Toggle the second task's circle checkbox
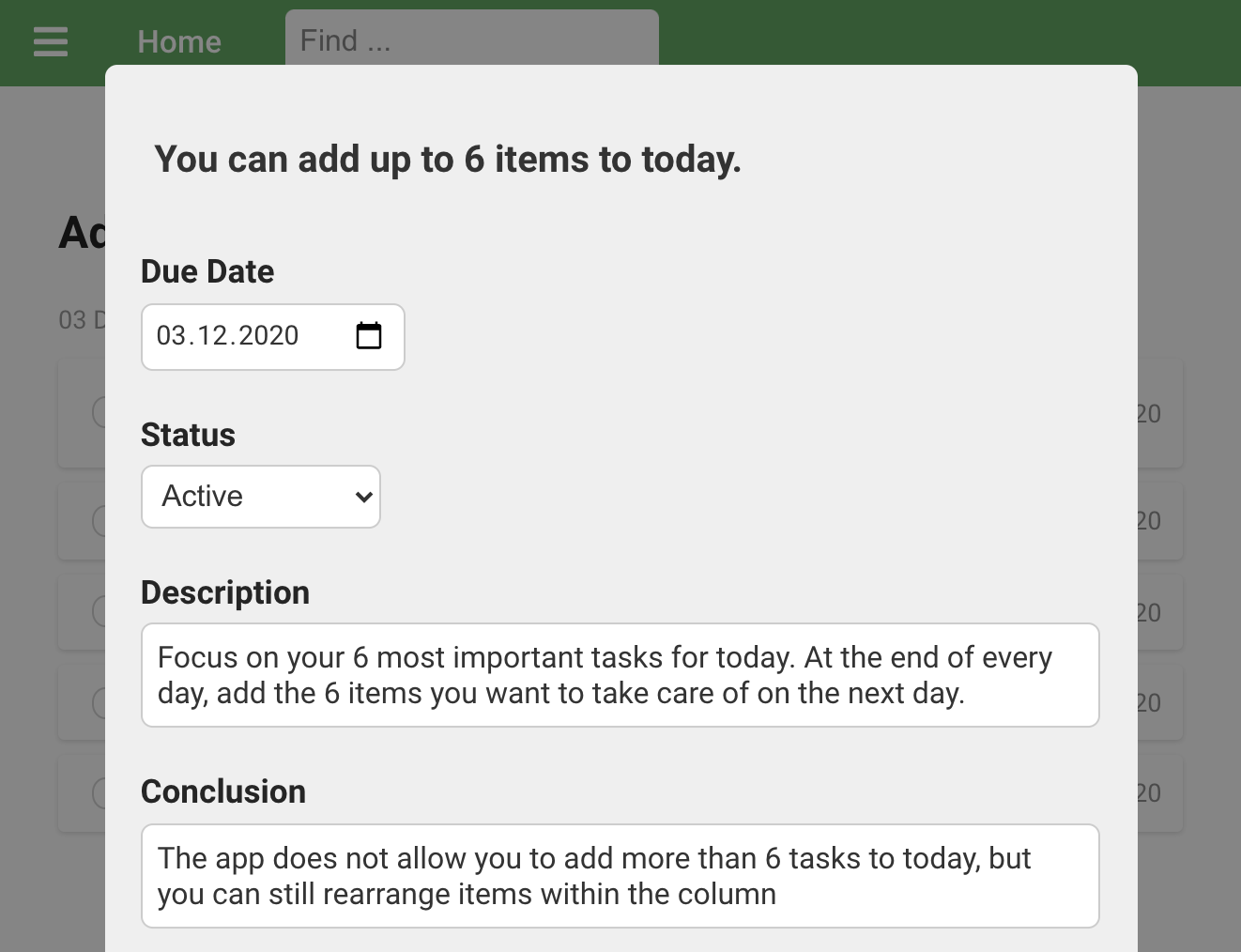Viewport: 1241px width, 952px height. click(x=100, y=520)
